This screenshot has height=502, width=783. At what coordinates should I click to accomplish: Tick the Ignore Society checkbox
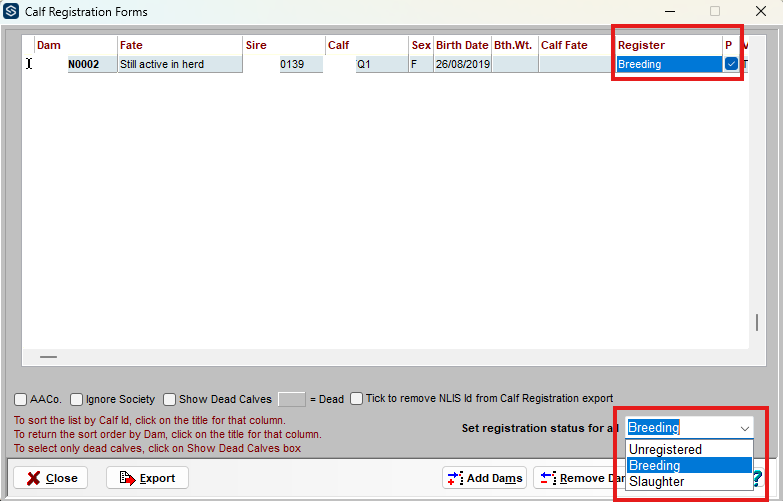coord(77,399)
